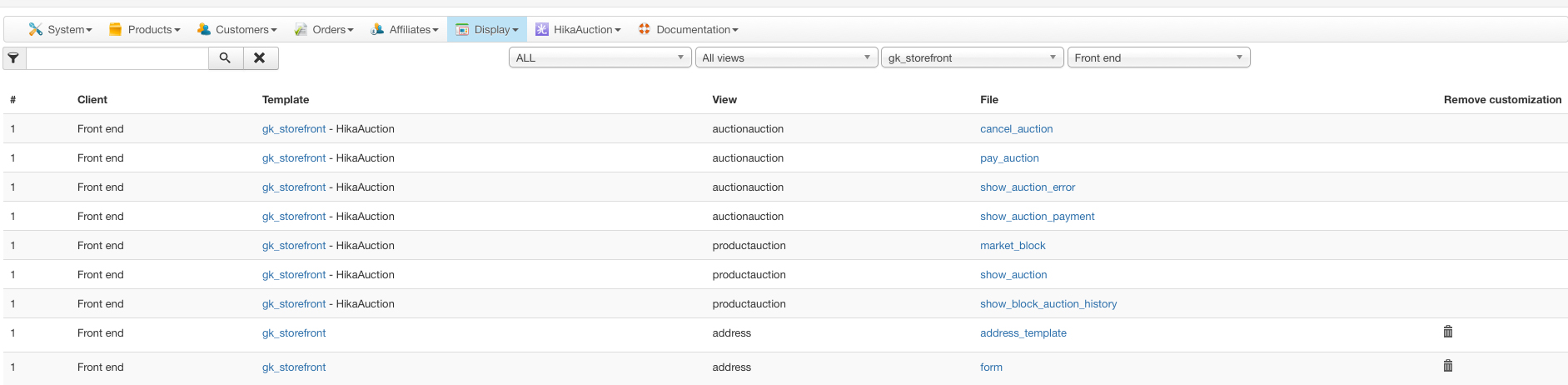Click the magnifier search button

click(x=225, y=58)
